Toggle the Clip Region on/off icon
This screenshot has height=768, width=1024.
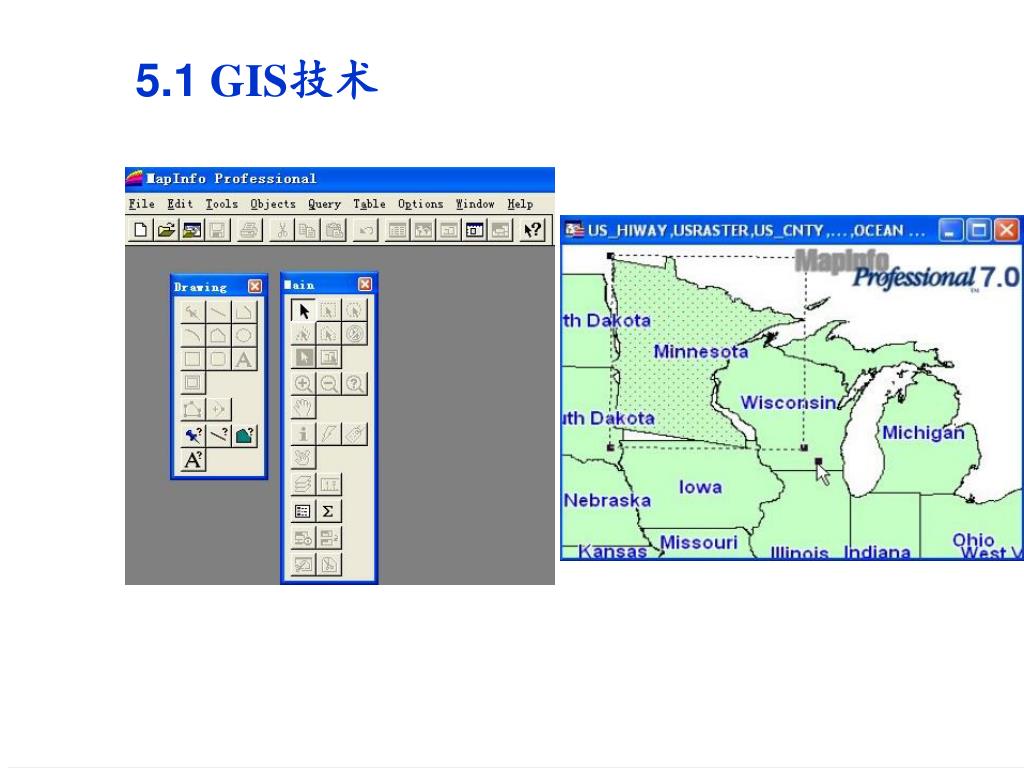pyautogui.click(x=303, y=564)
